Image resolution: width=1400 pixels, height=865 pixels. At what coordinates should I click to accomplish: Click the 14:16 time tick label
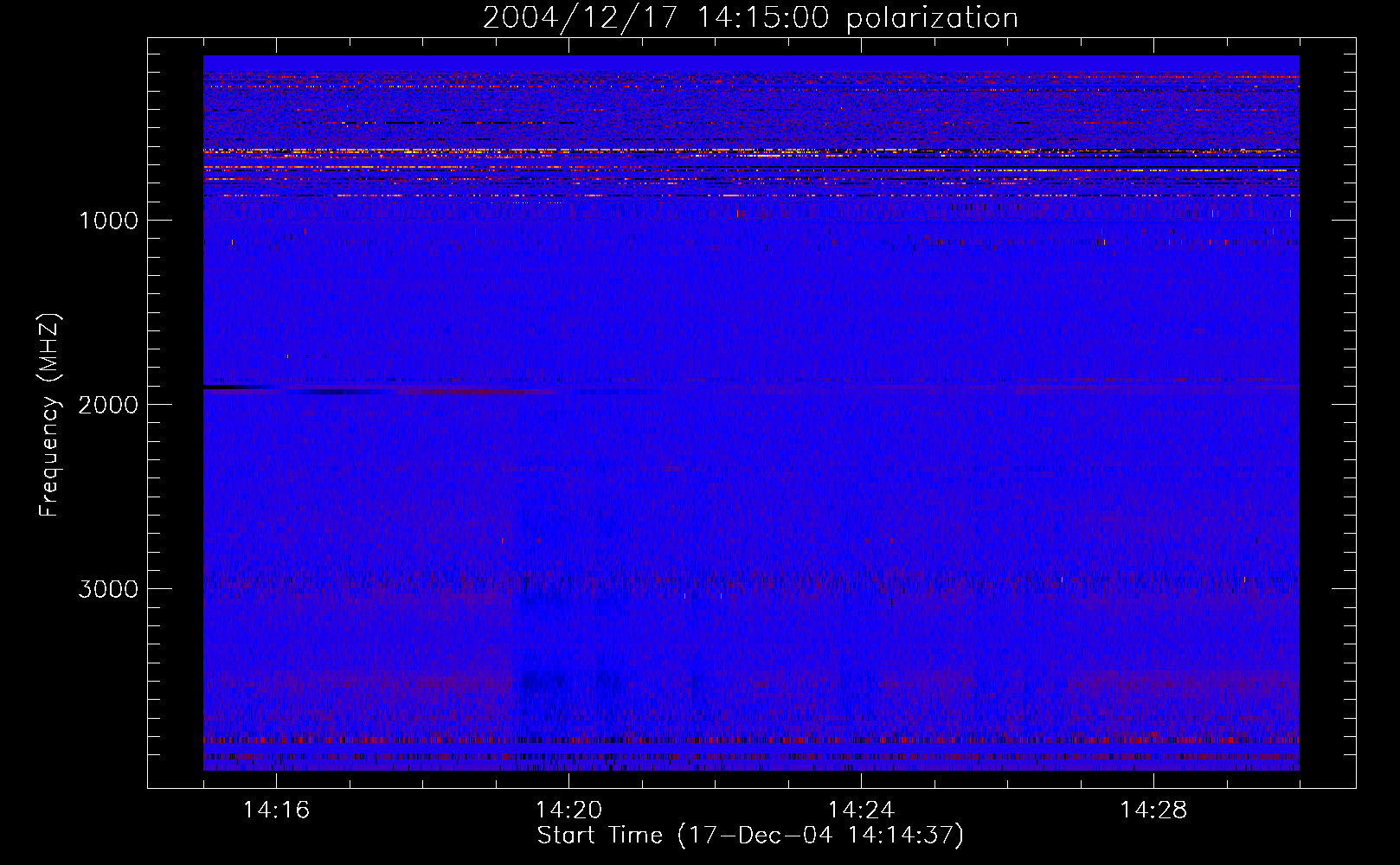pos(276,811)
